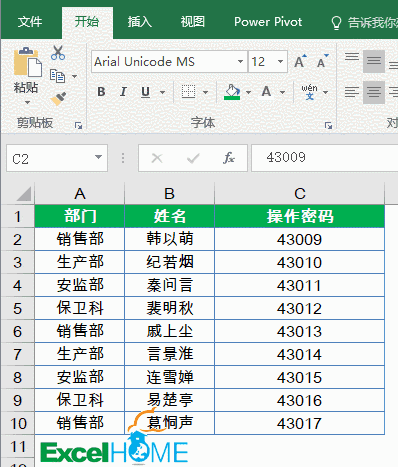Open clipboard pane dialog launcher
Image resolution: width=398 pixels, height=467 pixels.
click(x=79, y=126)
